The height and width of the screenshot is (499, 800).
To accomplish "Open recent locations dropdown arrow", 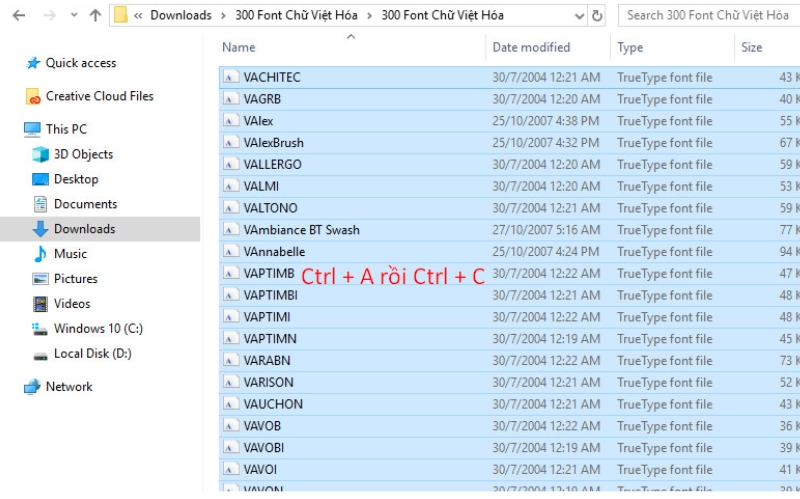I will (x=74, y=15).
